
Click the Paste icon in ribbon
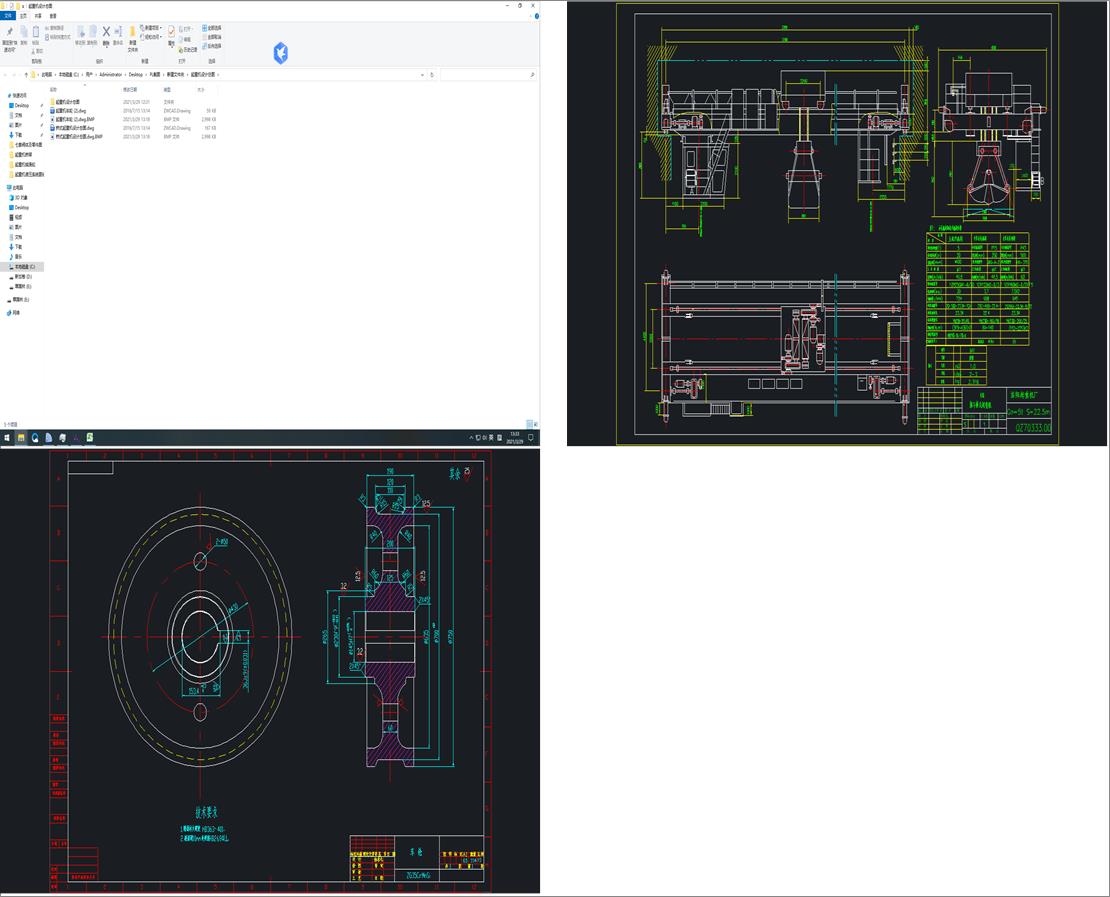click(x=38, y=34)
